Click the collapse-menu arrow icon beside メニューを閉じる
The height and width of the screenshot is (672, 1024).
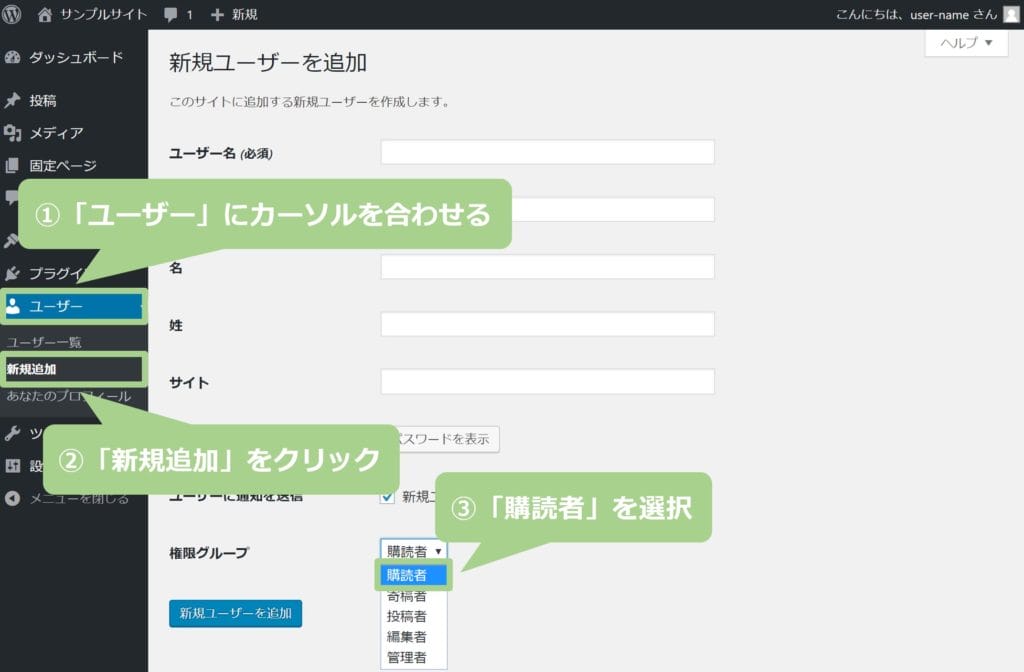13,498
